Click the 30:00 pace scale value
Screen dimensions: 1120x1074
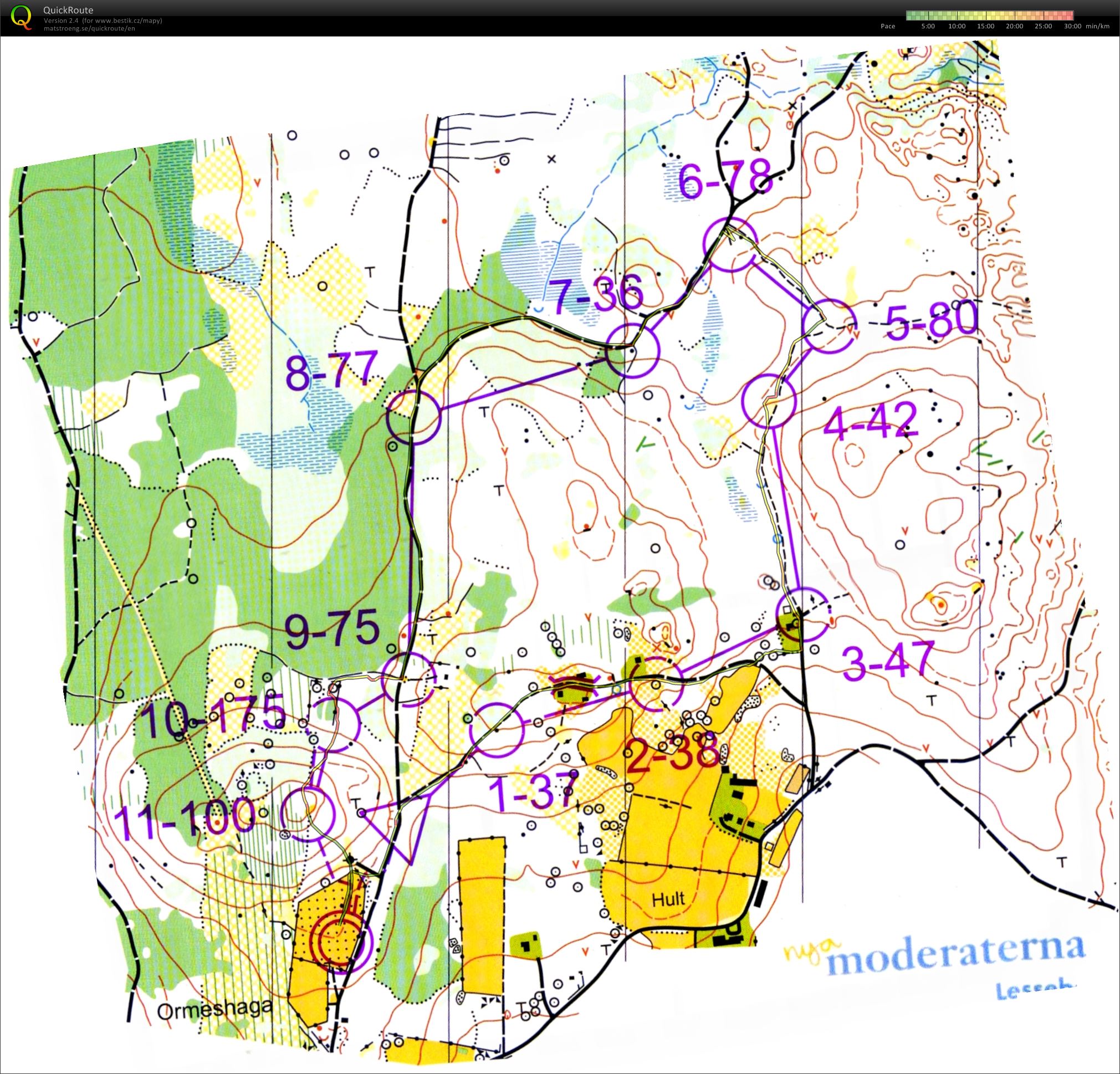pos(1072,26)
